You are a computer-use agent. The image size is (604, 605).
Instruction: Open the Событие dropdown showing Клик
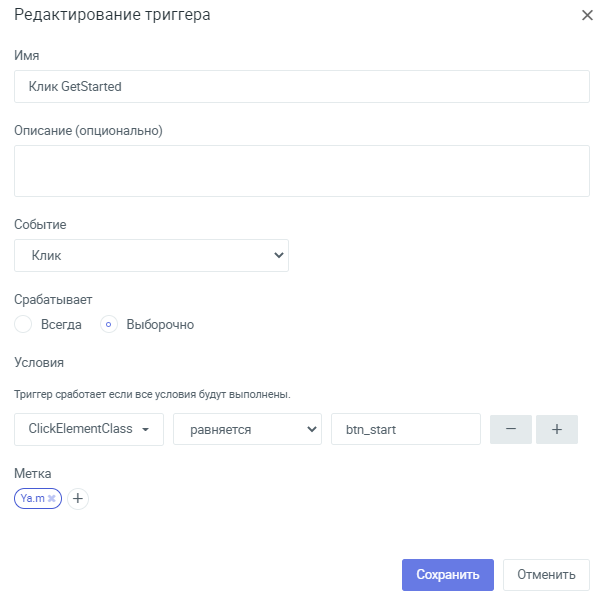pyautogui.click(x=151, y=255)
